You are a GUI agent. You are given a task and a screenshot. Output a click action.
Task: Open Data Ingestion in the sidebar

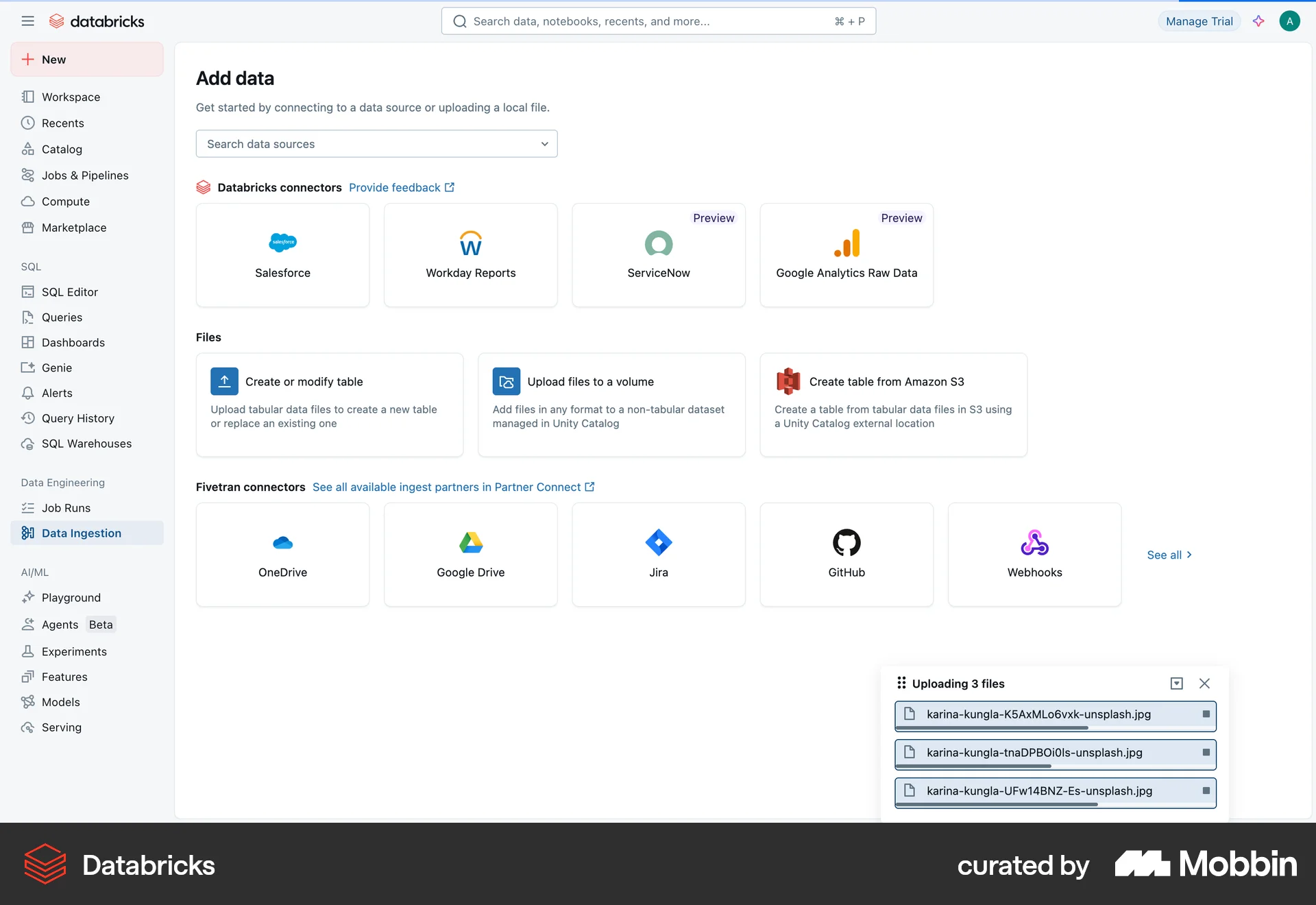[x=81, y=533]
